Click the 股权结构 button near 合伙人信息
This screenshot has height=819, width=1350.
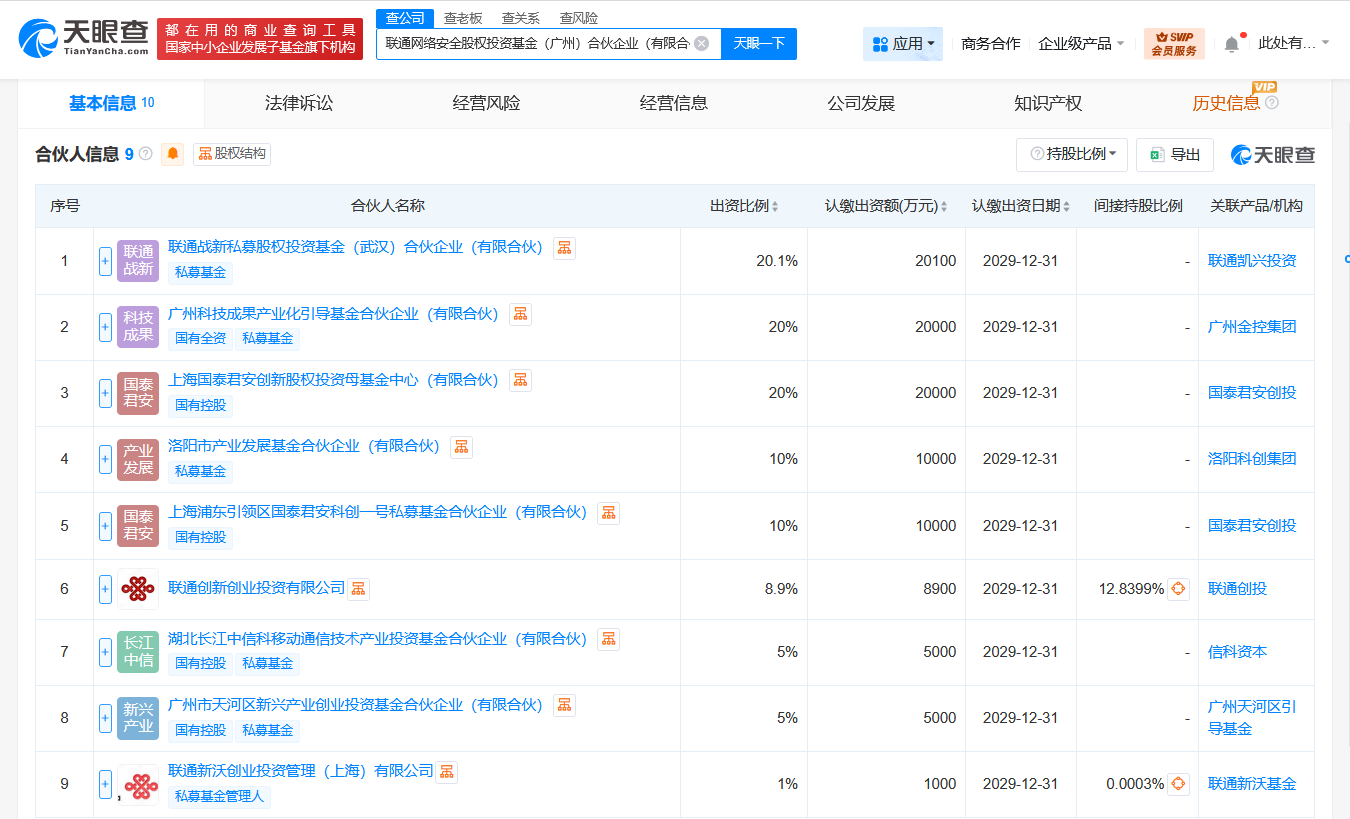coord(232,153)
